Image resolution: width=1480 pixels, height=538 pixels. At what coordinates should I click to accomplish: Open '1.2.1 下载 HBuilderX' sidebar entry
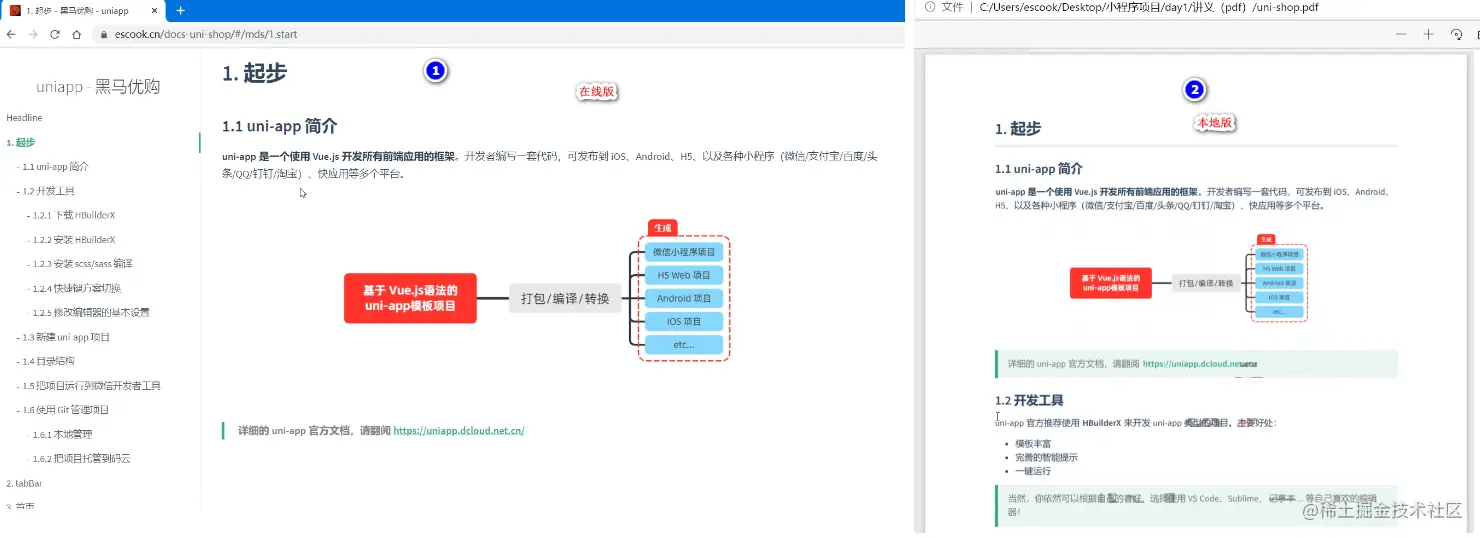click(71, 215)
